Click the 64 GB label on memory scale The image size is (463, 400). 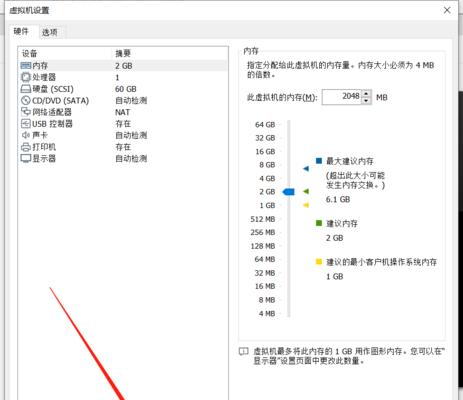tap(265, 125)
